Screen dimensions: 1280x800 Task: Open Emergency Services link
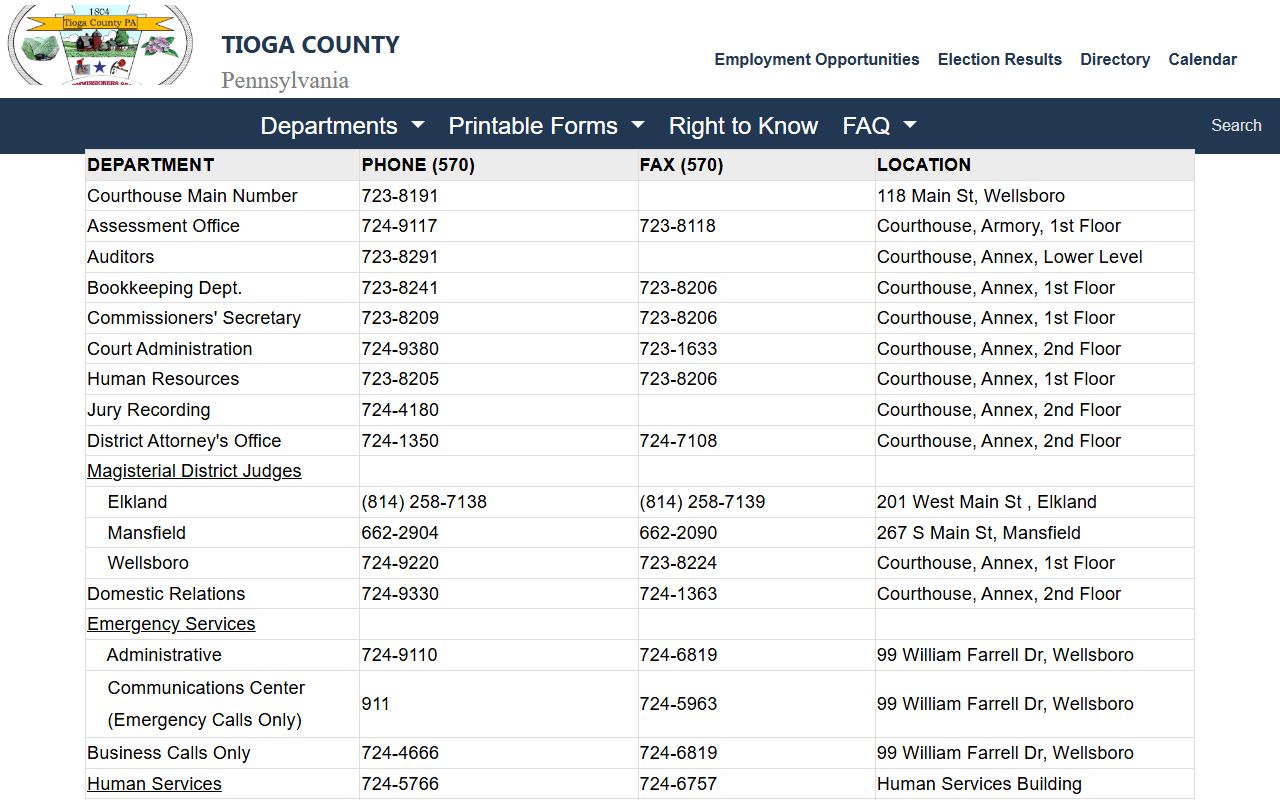click(x=171, y=624)
